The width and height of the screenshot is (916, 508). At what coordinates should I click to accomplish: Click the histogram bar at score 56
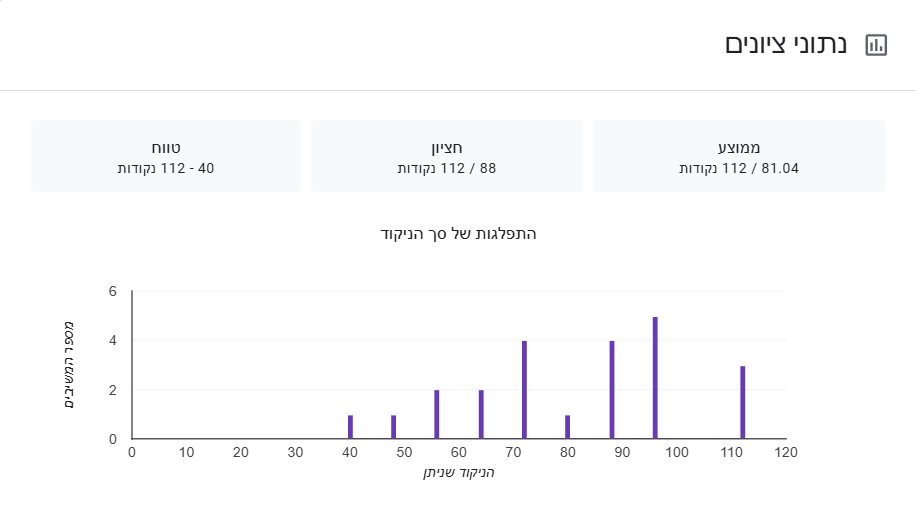(x=437, y=415)
